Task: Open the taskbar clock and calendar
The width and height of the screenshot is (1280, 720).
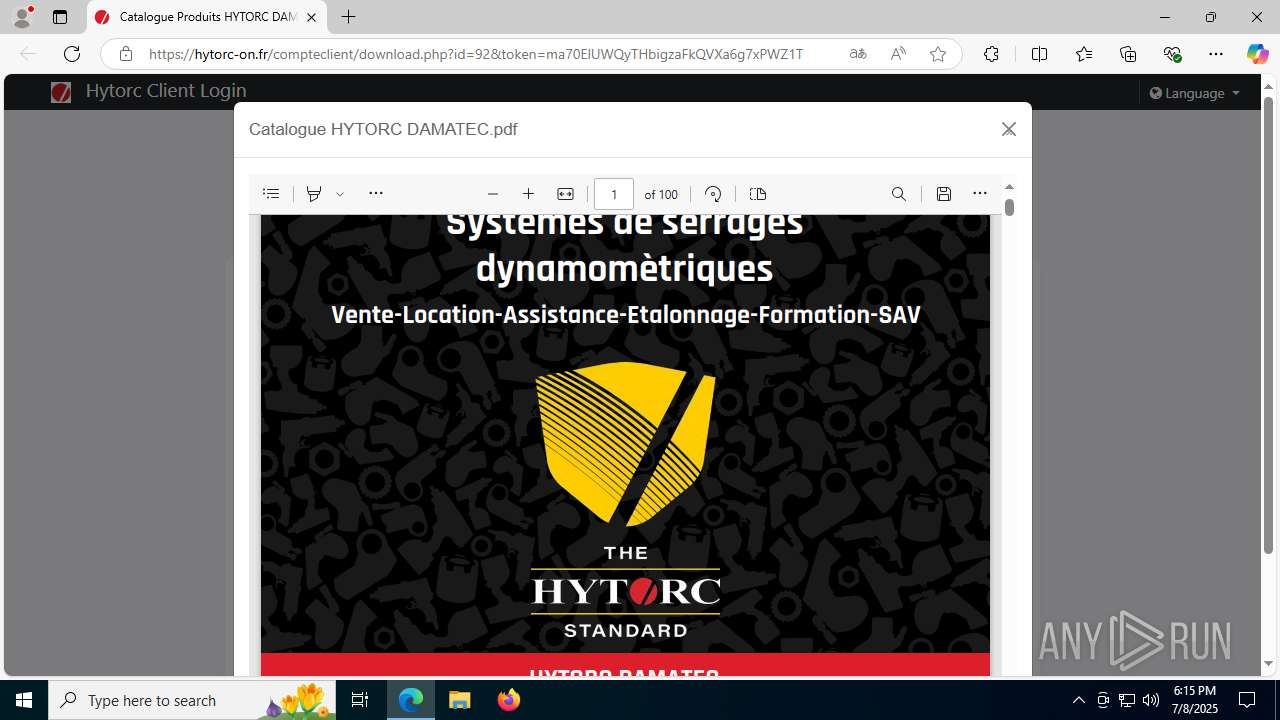Action: click(x=1194, y=700)
